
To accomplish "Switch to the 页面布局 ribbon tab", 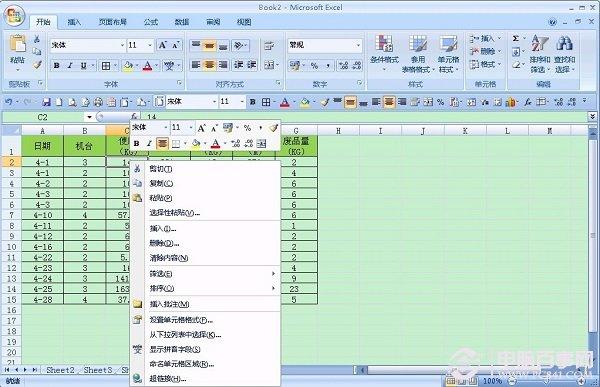I will [112, 22].
